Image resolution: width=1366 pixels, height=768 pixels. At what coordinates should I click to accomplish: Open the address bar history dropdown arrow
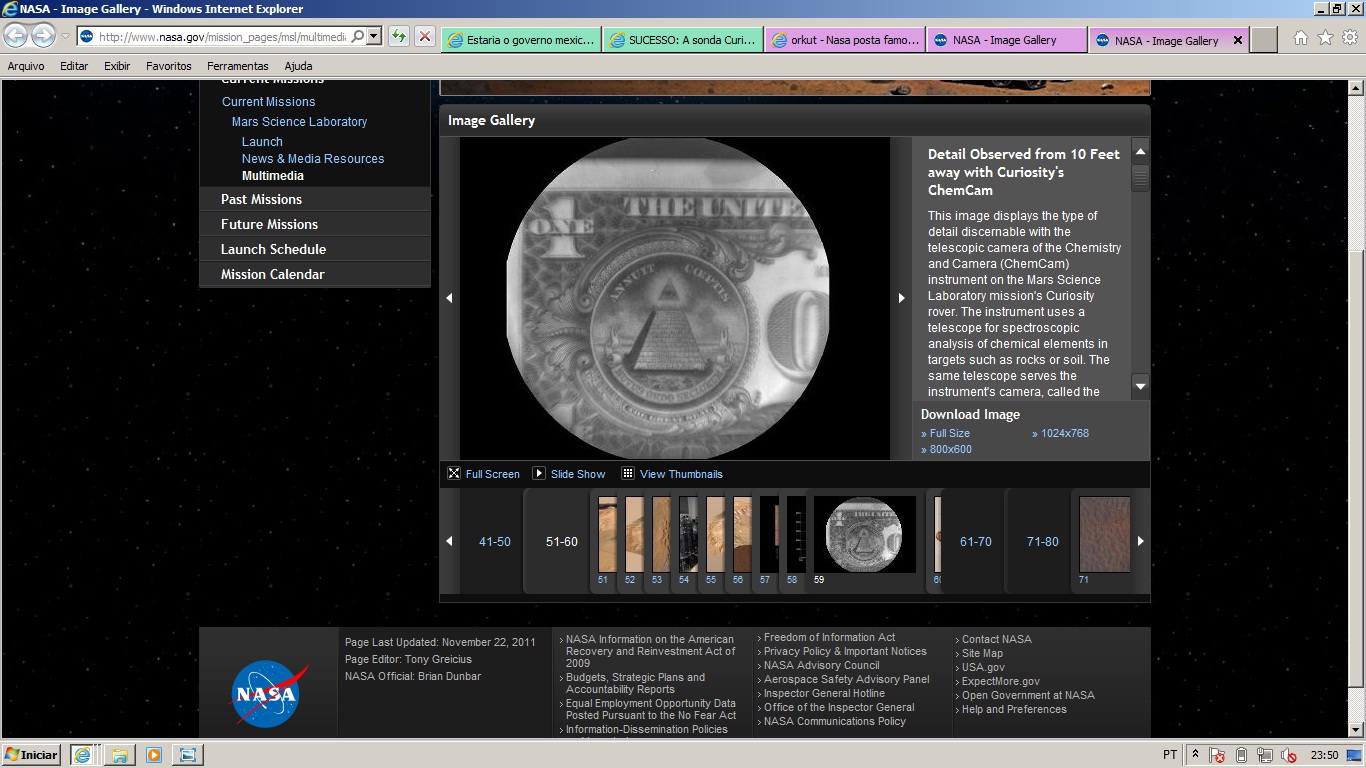[x=374, y=37]
